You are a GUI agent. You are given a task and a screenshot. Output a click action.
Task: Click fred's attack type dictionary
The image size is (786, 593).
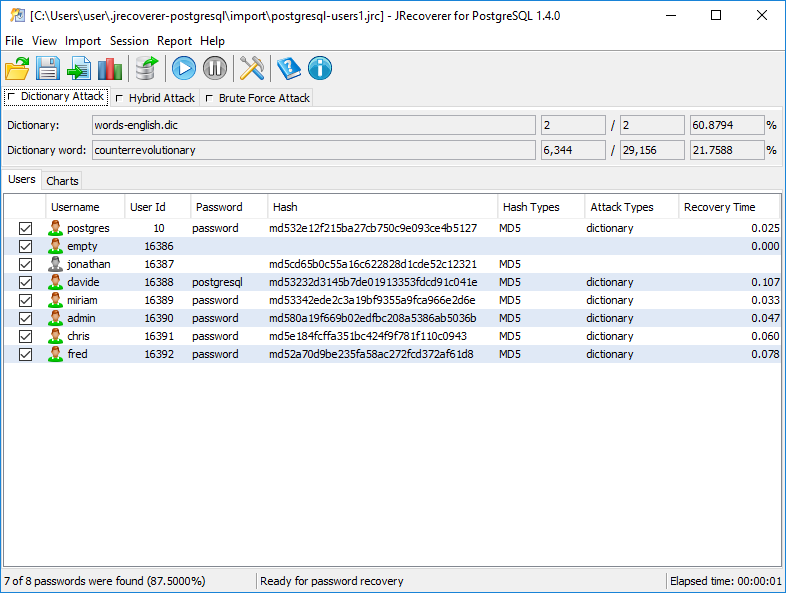point(610,355)
